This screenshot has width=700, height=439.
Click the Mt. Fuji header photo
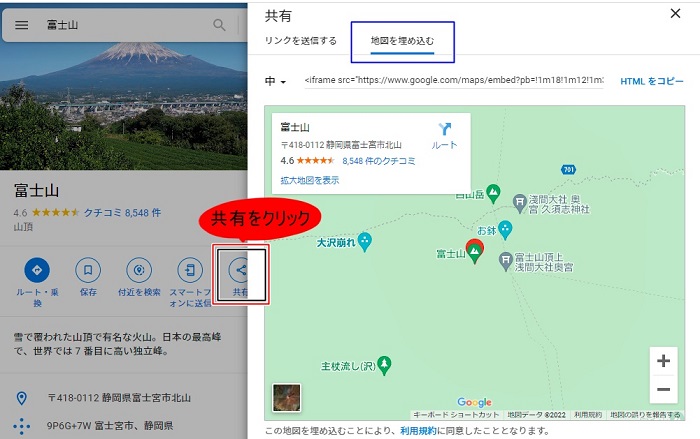coord(124,106)
